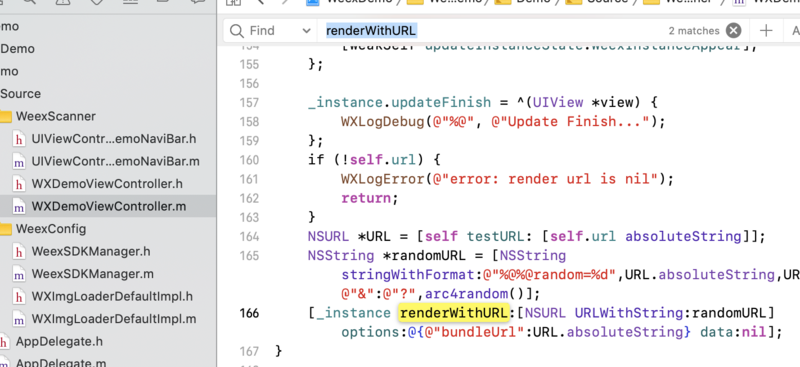Image resolution: width=800 pixels, height=367 pixels.
Task: Click the h icon beside WXImgLoaderDefaultImpl.h
Action: tap(19, 297)
